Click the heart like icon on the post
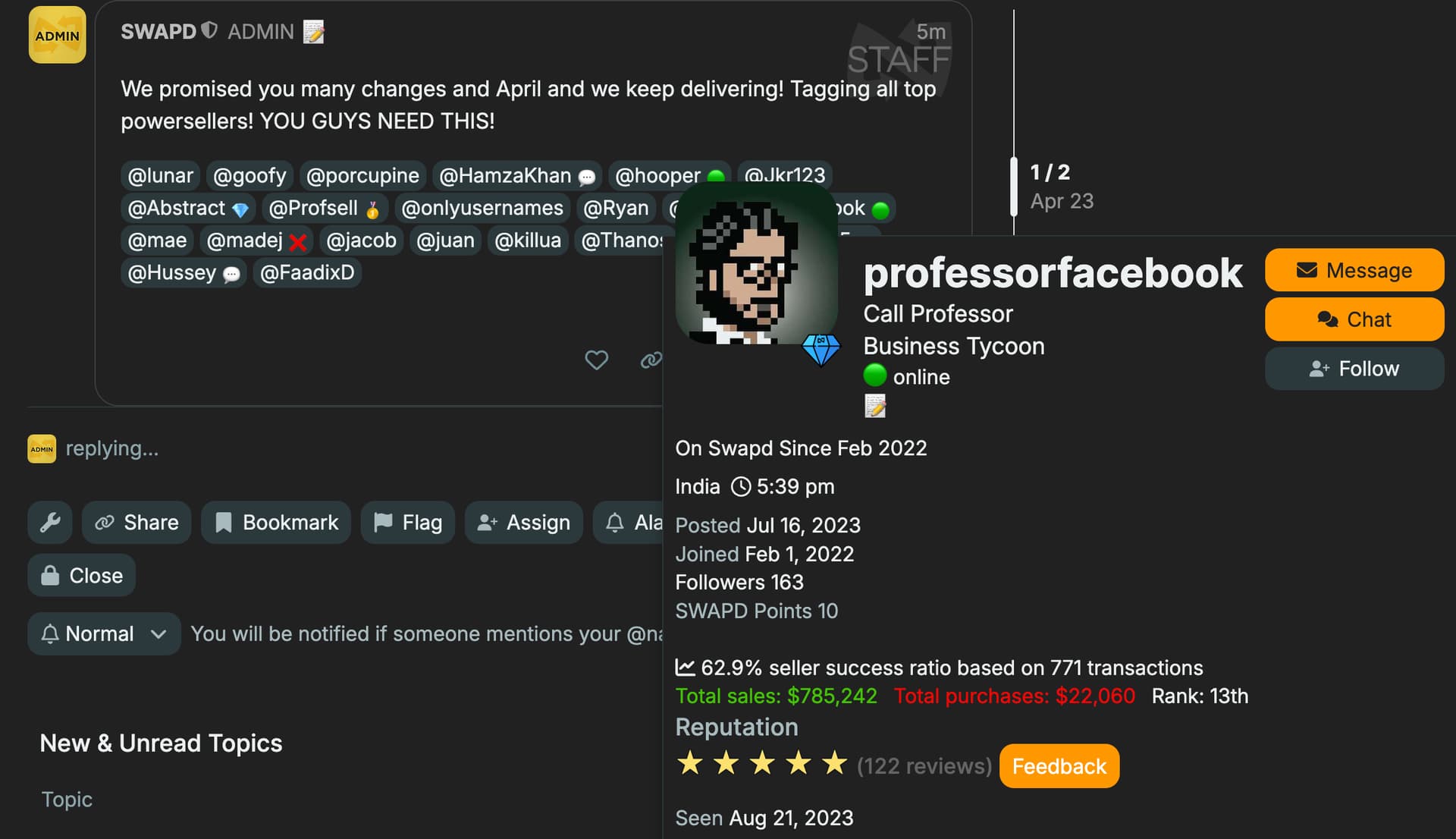 point(597,360)
